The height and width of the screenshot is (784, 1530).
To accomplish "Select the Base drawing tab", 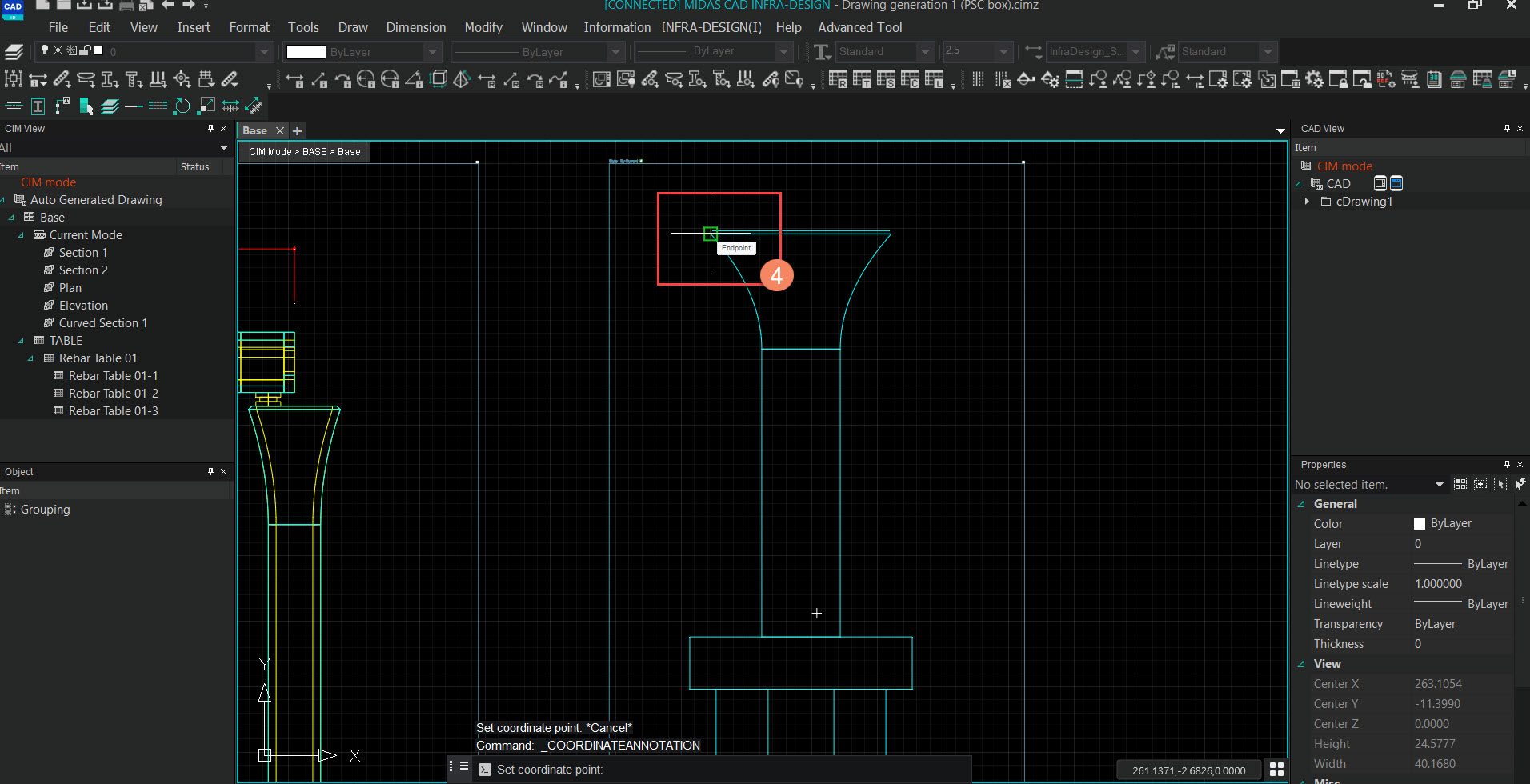I will click(254, 130).
